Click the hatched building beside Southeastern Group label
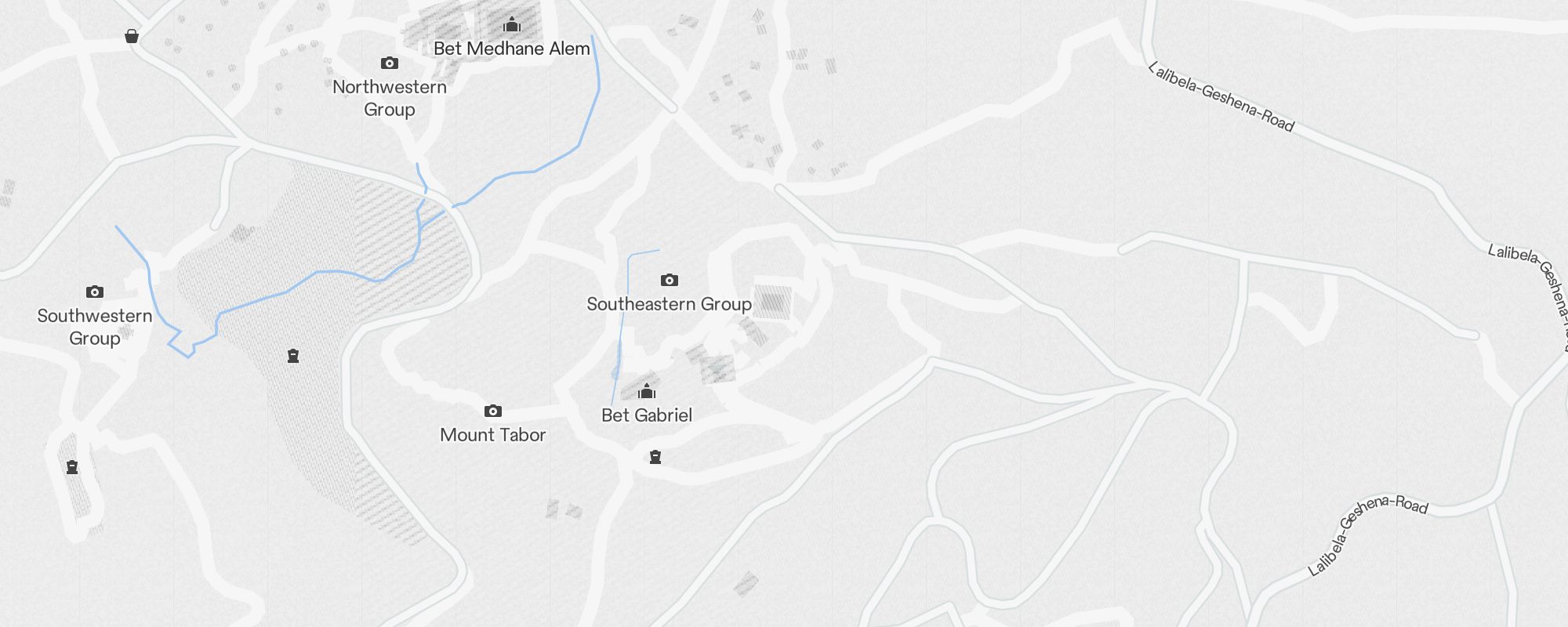The width and height of the screenshot is (1568, 627). point(773,302)
